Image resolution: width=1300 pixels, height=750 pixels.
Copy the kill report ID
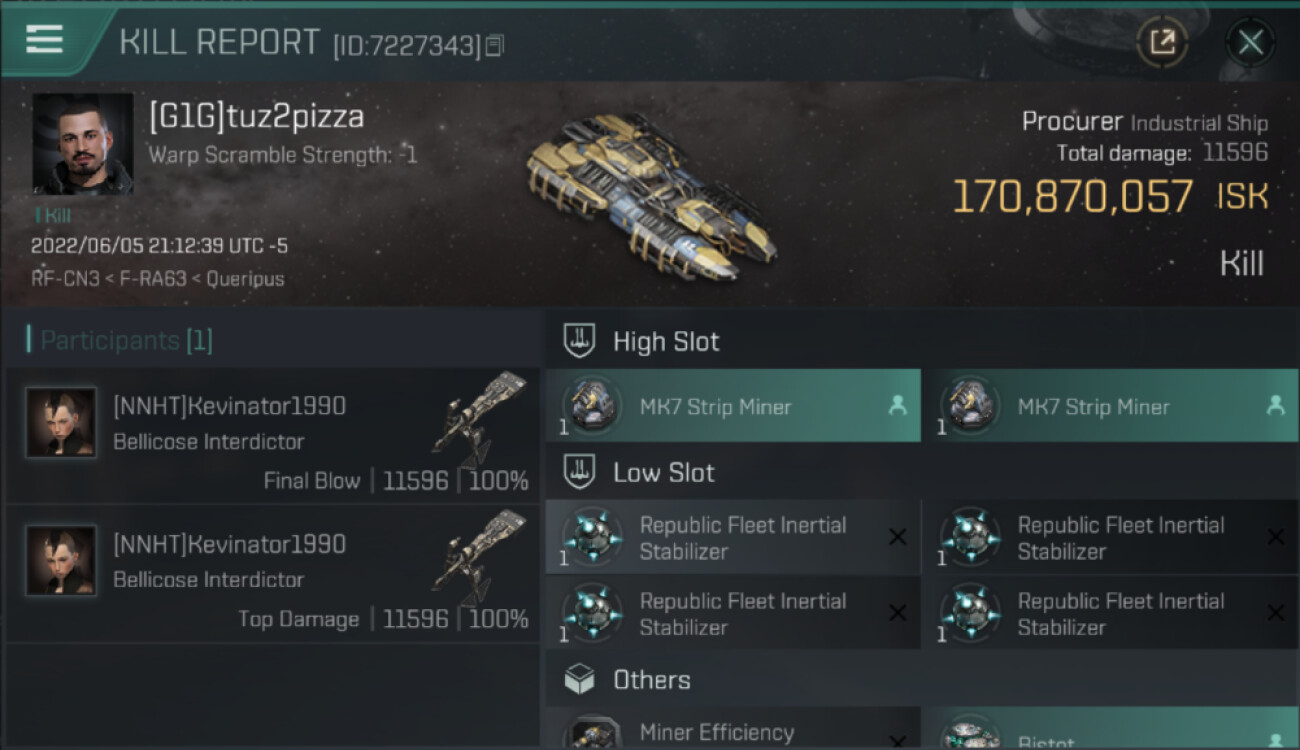tap(495, 45)
